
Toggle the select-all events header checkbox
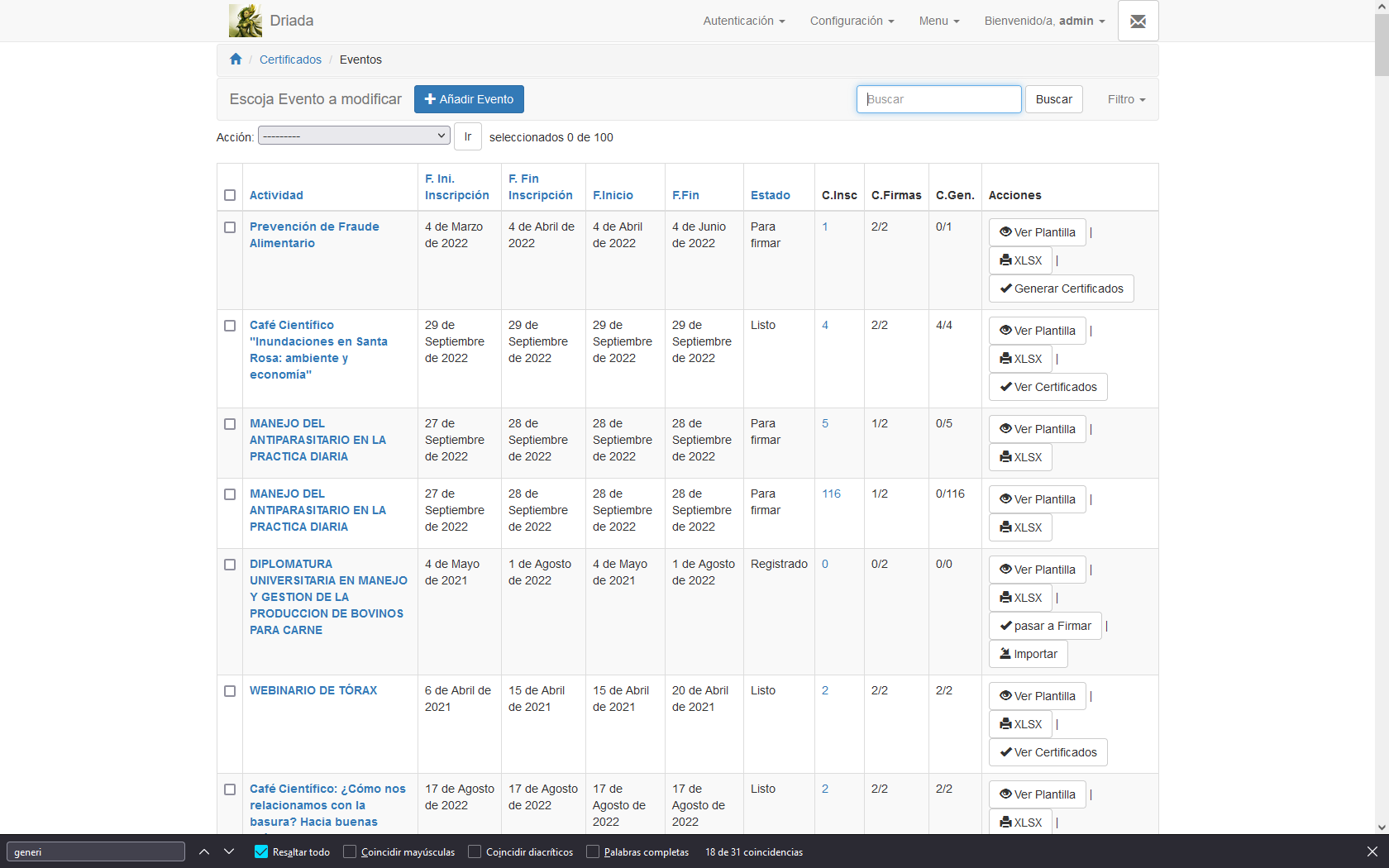230,195
